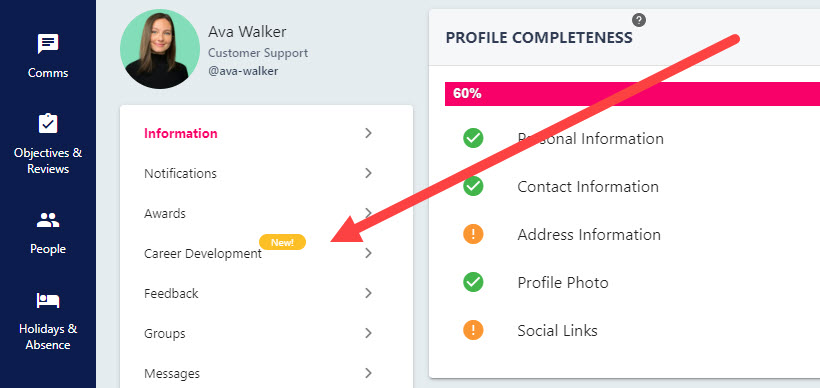The height and width of the screenshot is (388, 820).
Task: Click the Address Information warning icon
Action: [x=473, y=234]
